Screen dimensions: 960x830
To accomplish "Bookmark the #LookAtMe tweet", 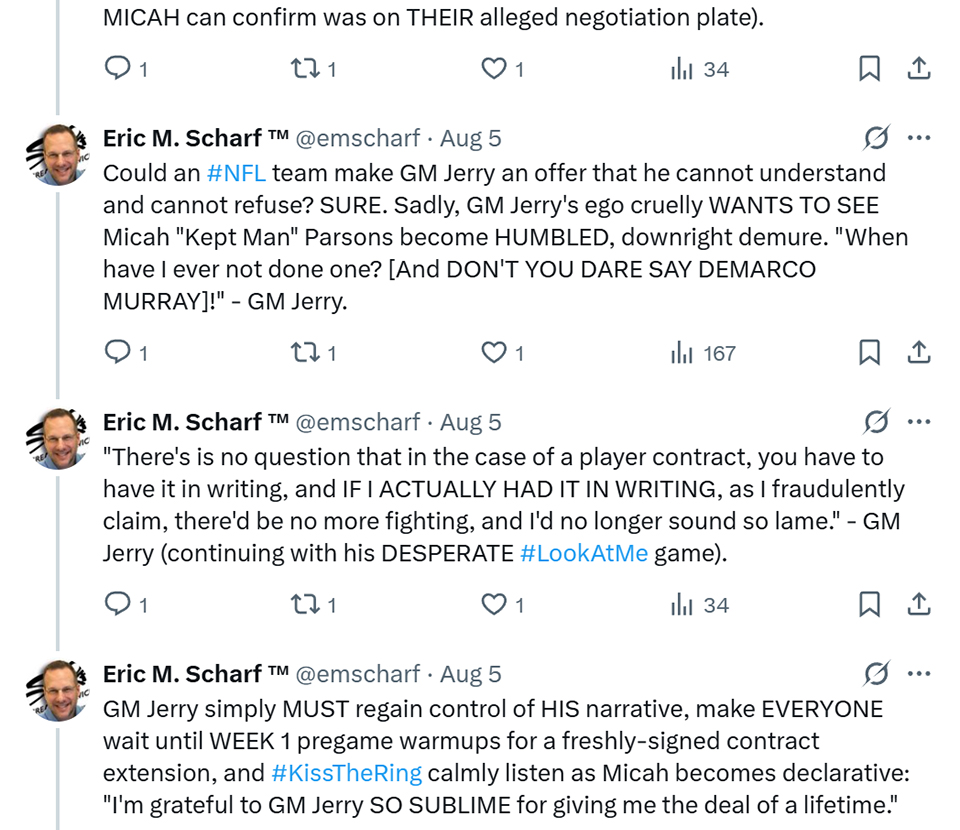I will point(870,605).
